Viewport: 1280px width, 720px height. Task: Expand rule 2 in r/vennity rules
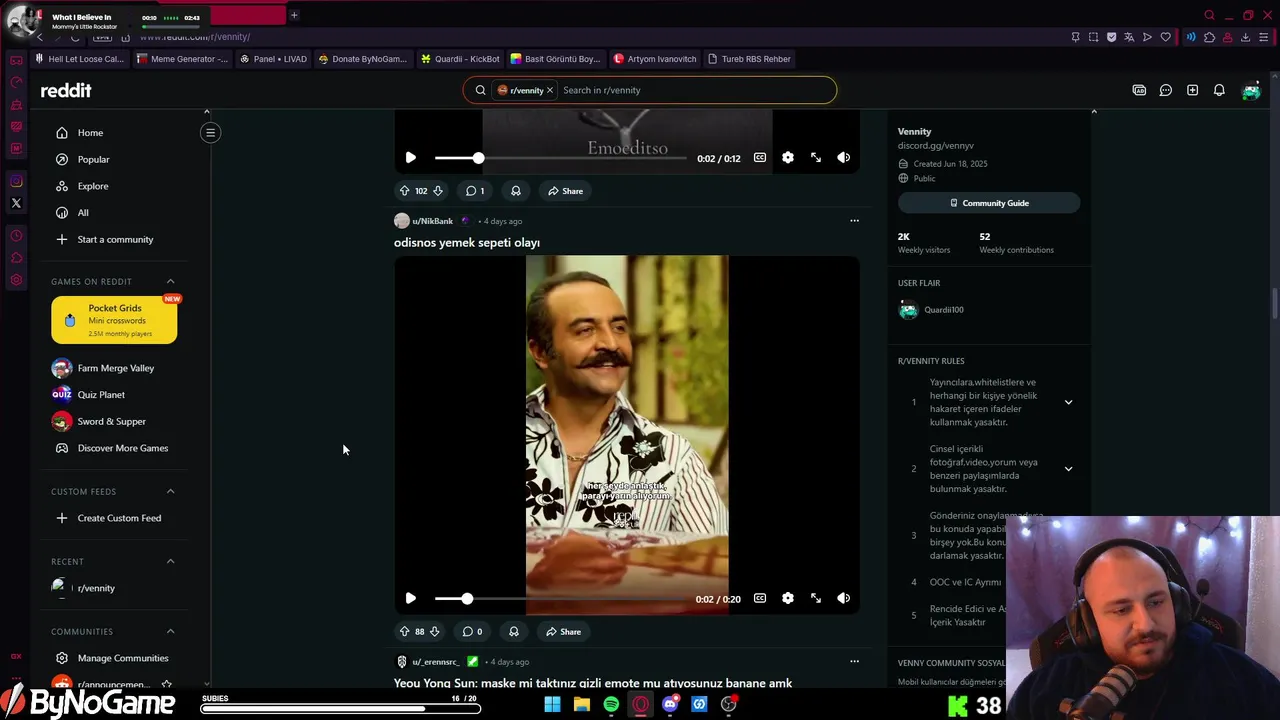coord(1068,468)
